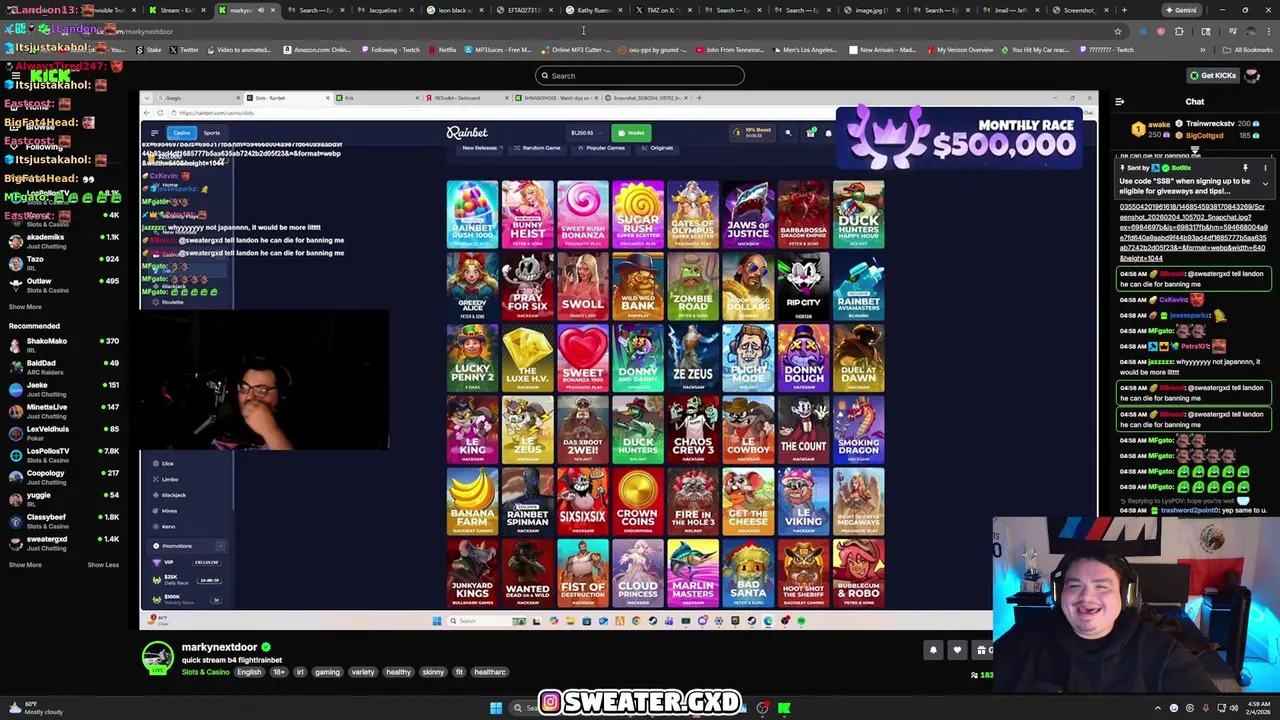Expand Promotions section in Rainbet sidebar
This screenshot has width=1280, height=720.
coord(186,546)
